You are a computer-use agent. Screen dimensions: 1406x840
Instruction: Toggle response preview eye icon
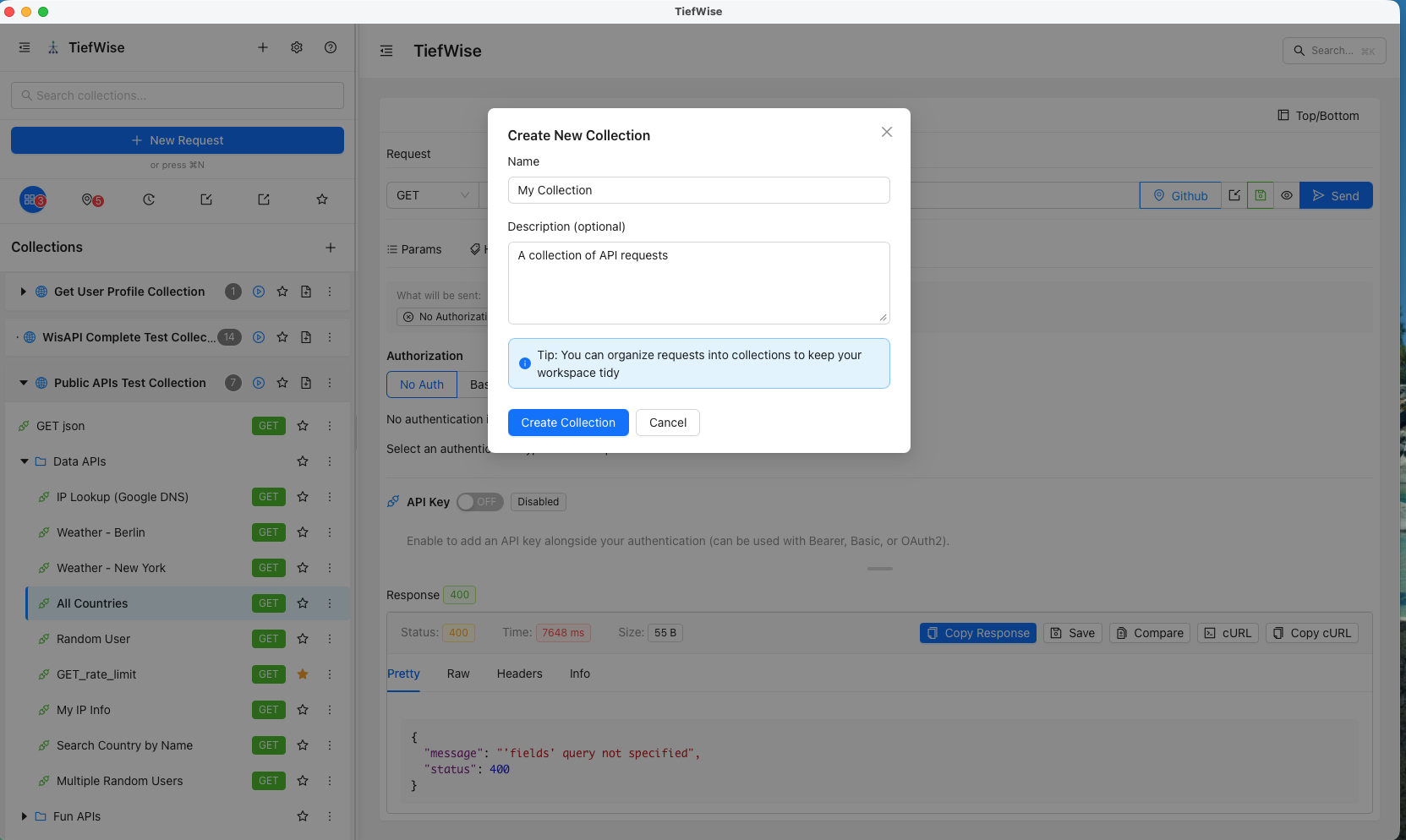coord(1286,195)
